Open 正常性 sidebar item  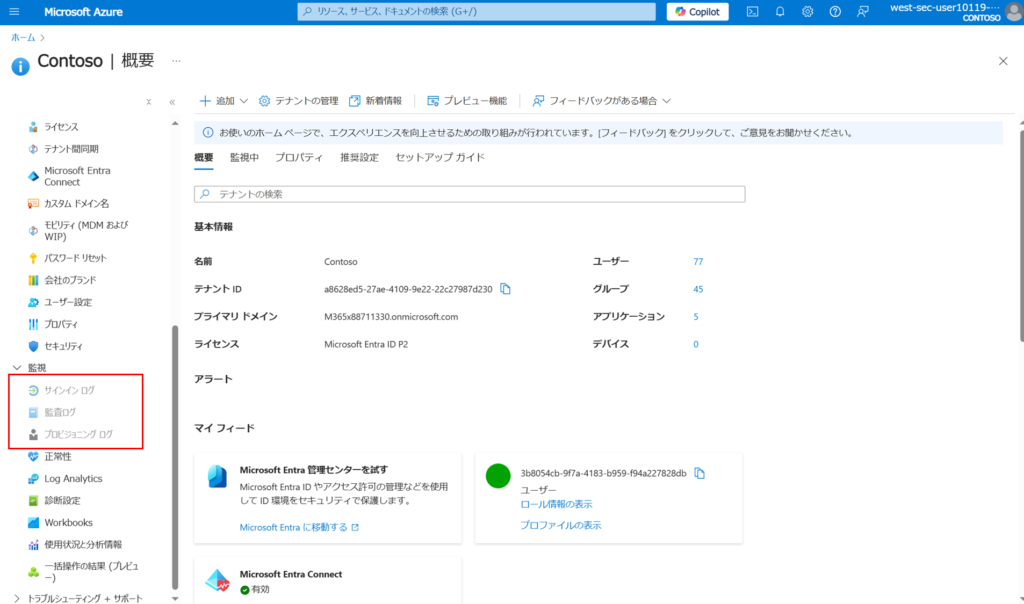pyautogui.click(x=58, y=456)
